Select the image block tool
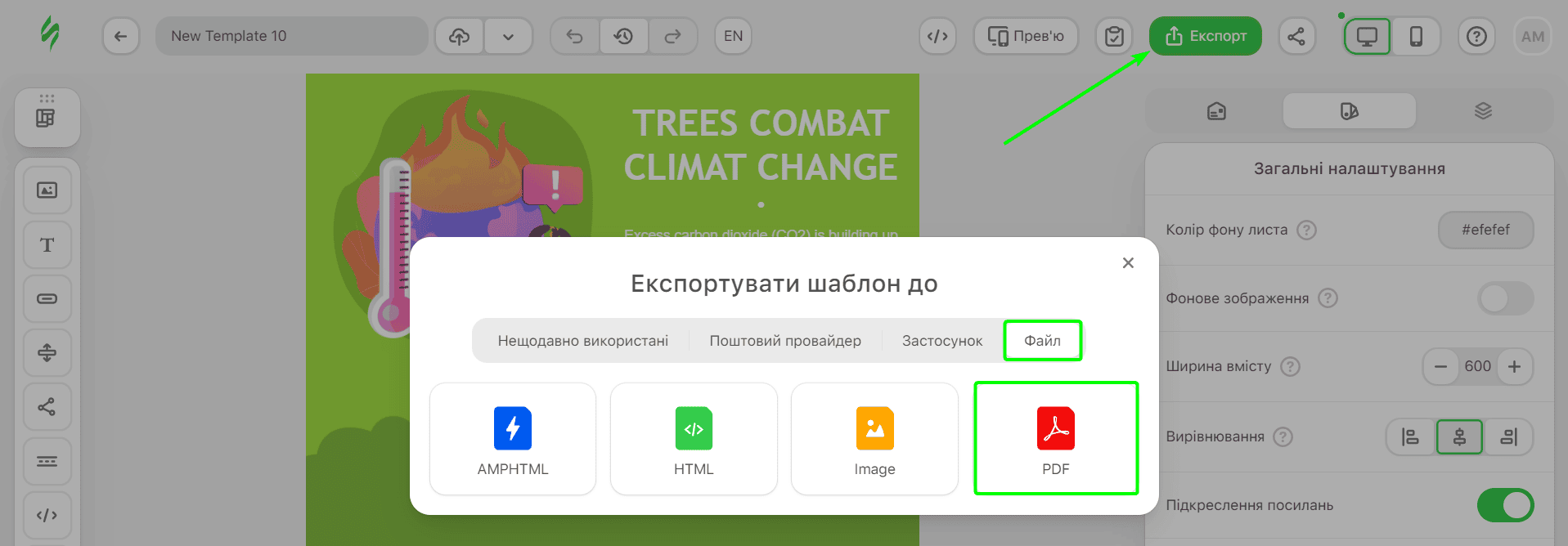Viewport: 1568px width, 546px height. point(47,190)
